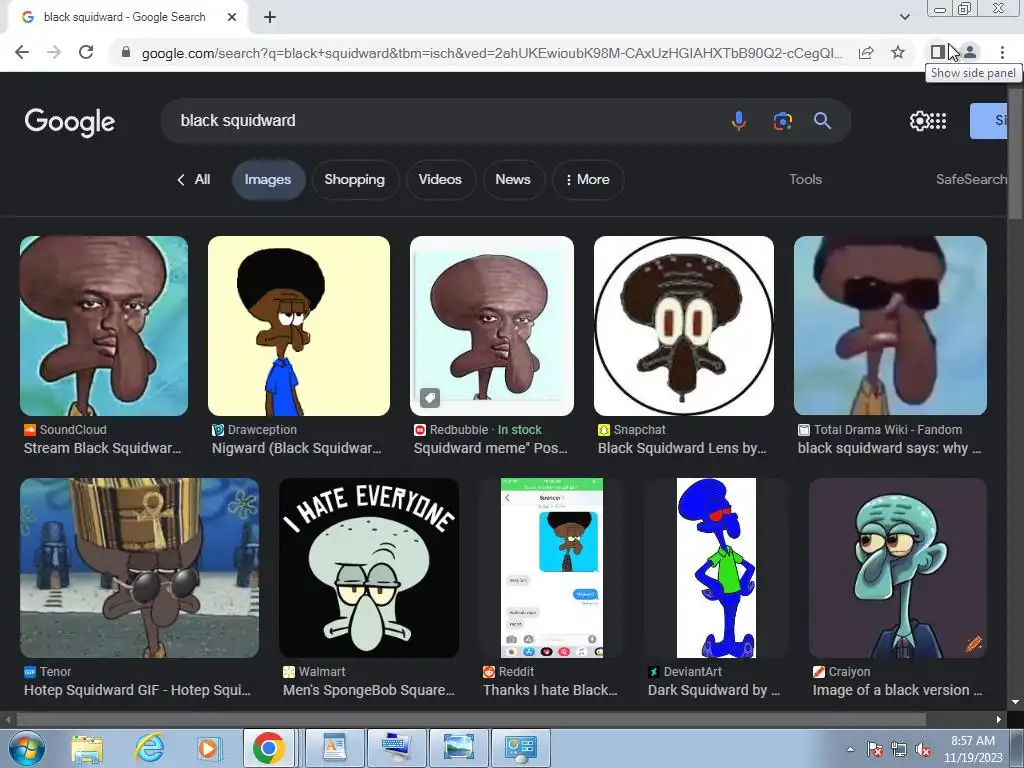Image resolution: width=1024 pixels, height=768 pixels.
Task: Click the muted volume tray icon
Action: tap(923, 749)
